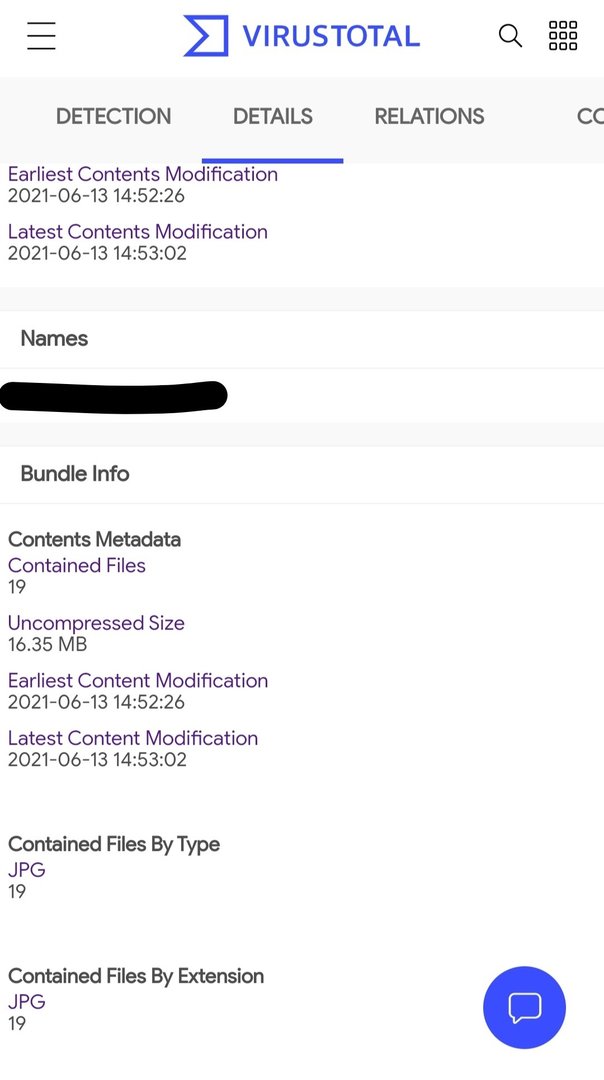604x1080 pixels.
Task: Open the apps grid icon
Action: [x=563, y=35]
